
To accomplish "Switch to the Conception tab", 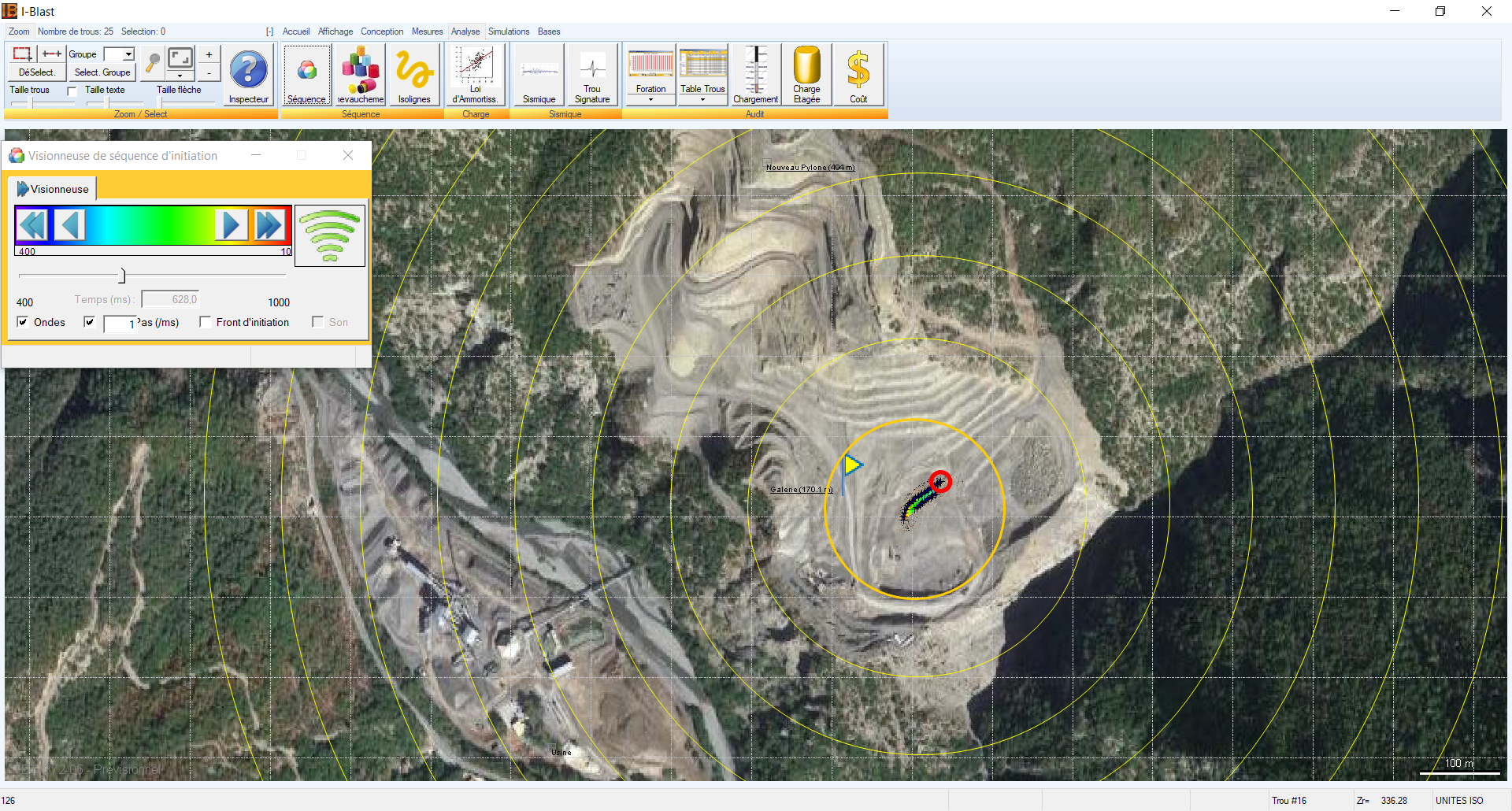I will (x=382, y=31).
